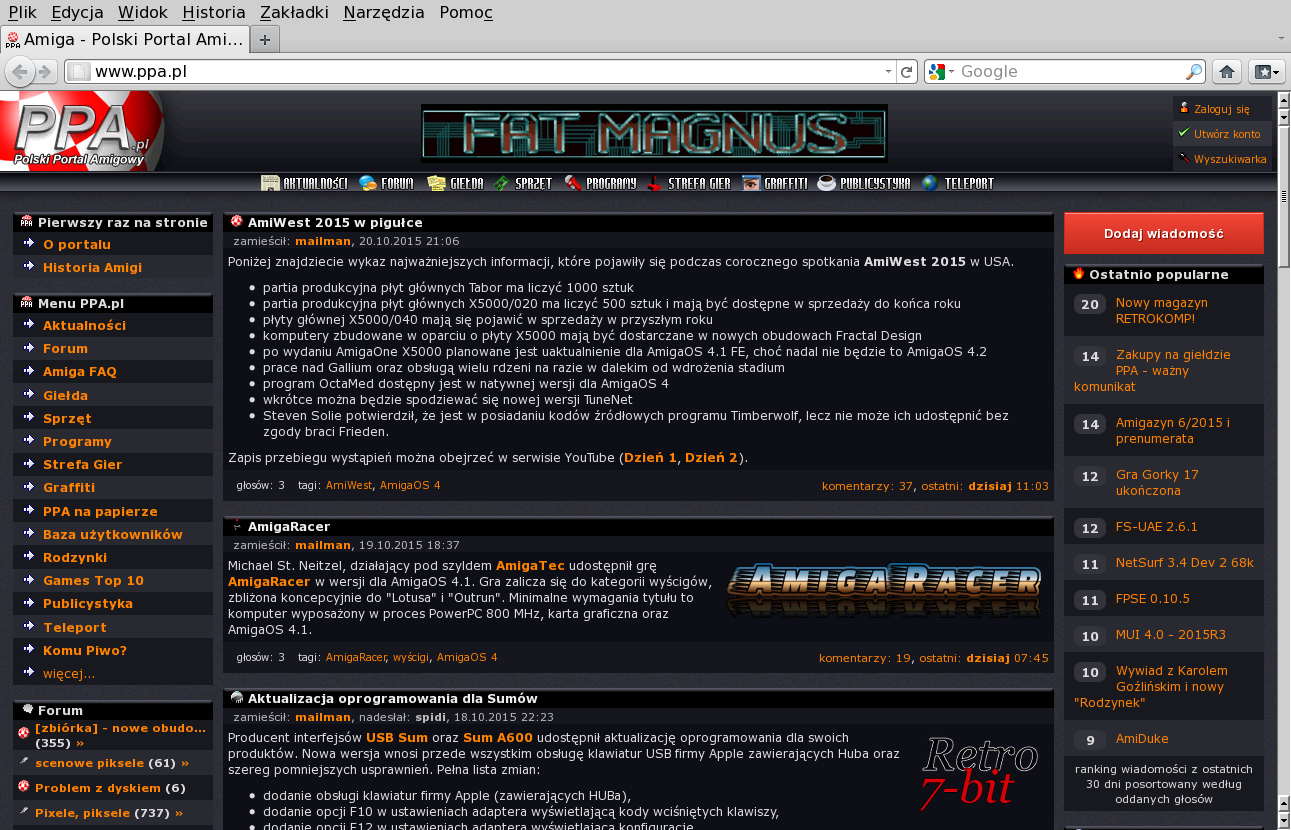The width and height of the screenshot is (1291, 830).
Task: Click the Dodaj wiadomość button
Action: coord(1163,233)
